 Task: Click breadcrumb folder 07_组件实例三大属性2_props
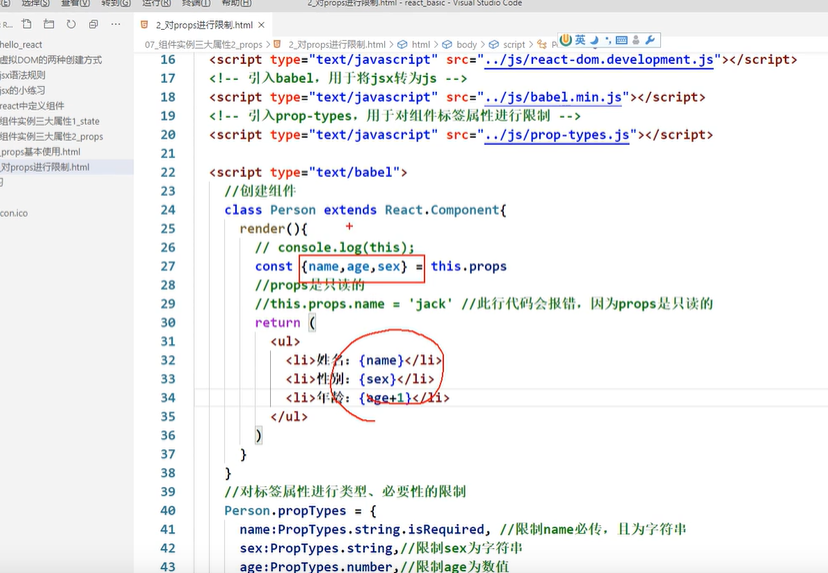pos(203,44)
